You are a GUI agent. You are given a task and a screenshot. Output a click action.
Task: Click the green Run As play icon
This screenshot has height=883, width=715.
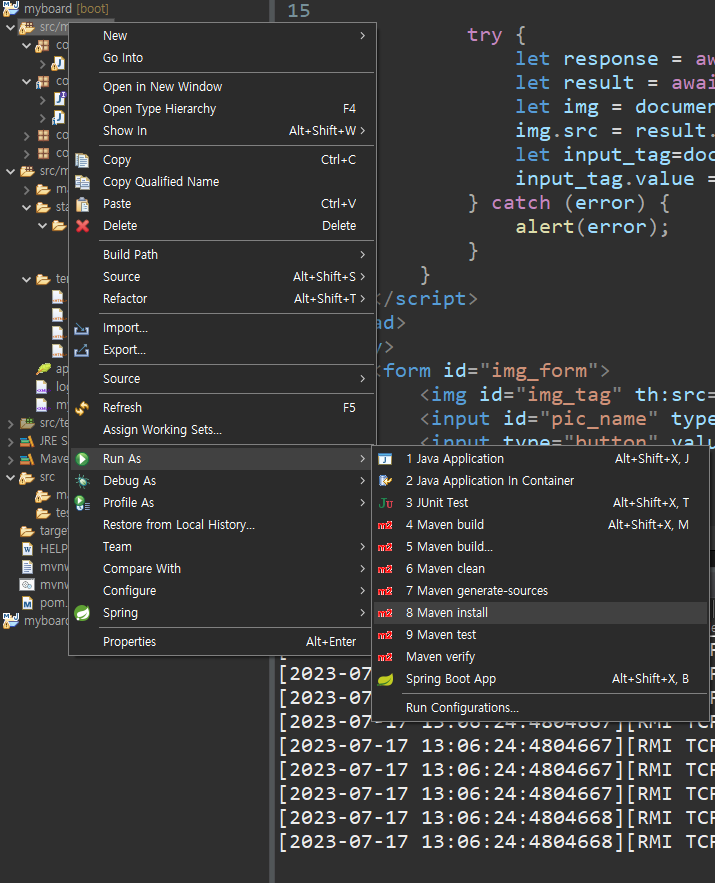tap(82, 459)
